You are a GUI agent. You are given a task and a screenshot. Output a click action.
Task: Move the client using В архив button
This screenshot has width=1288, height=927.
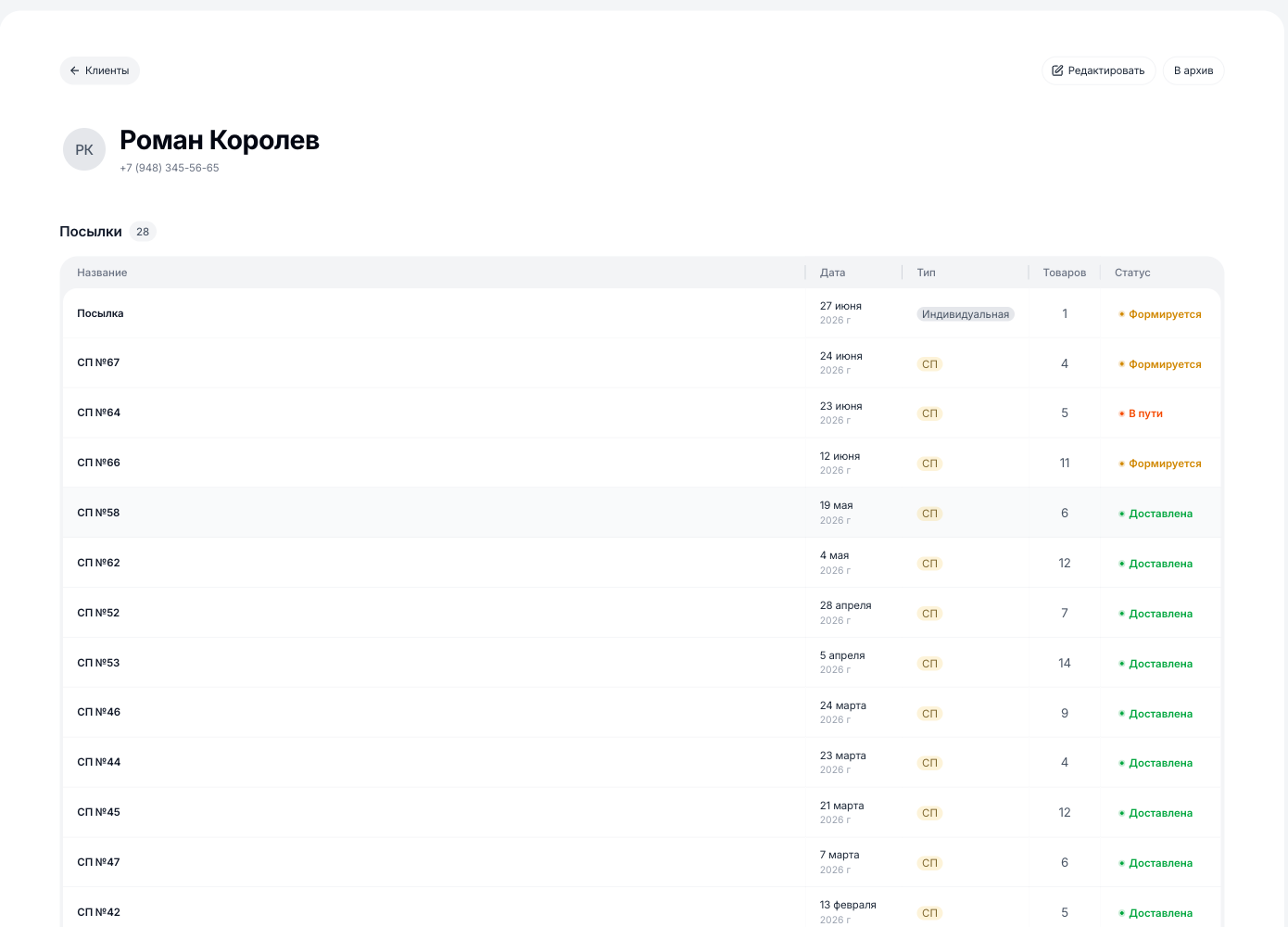(x=1193, y=70)
